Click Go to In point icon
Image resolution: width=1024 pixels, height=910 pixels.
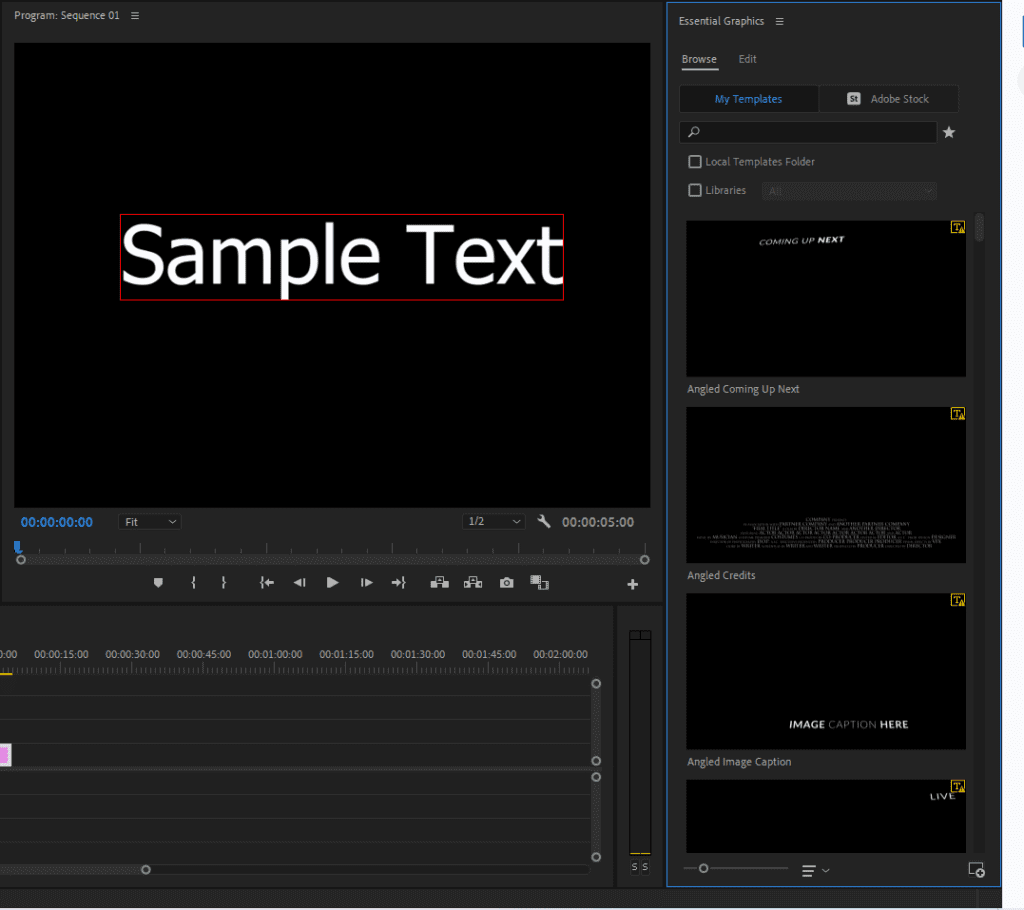pyautogui.click(x=266, y=583)
